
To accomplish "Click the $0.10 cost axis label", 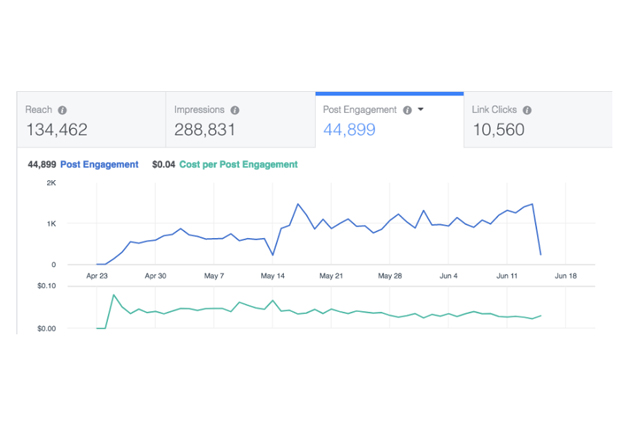I will pos(47,286).
